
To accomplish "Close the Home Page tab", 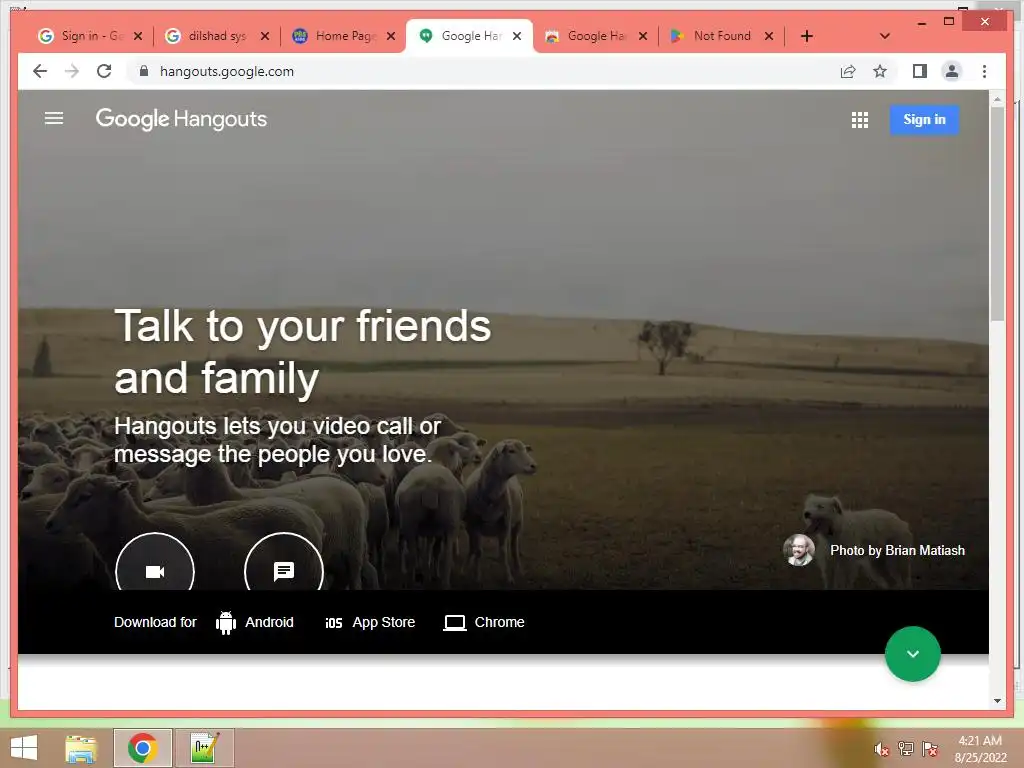I will (391, 36).
